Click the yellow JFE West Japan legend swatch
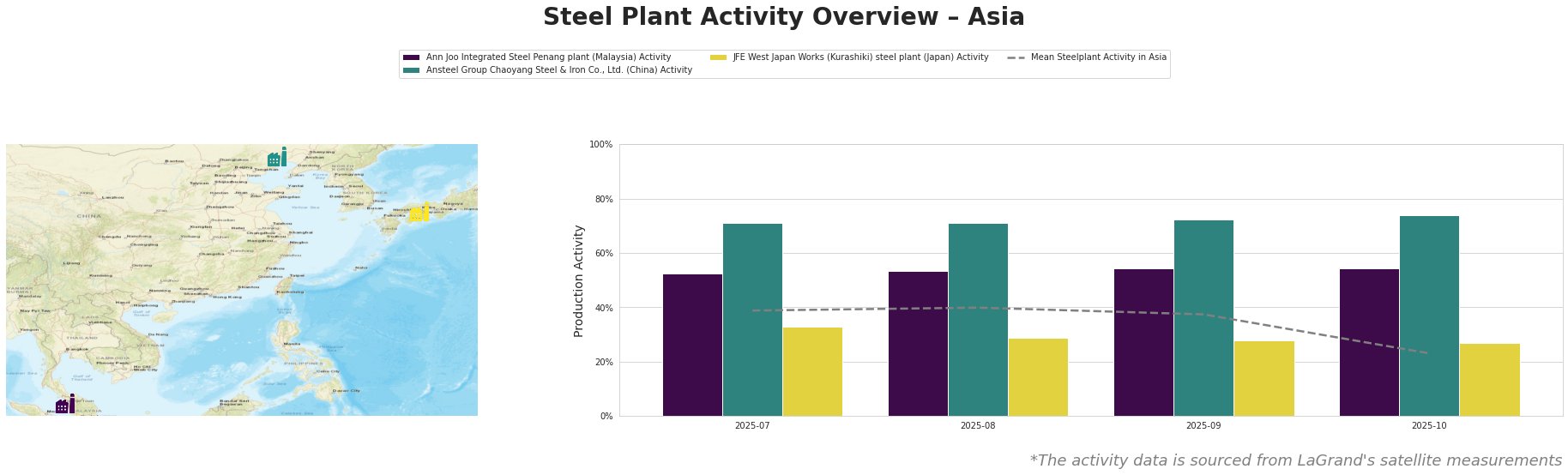 (718, 57)
